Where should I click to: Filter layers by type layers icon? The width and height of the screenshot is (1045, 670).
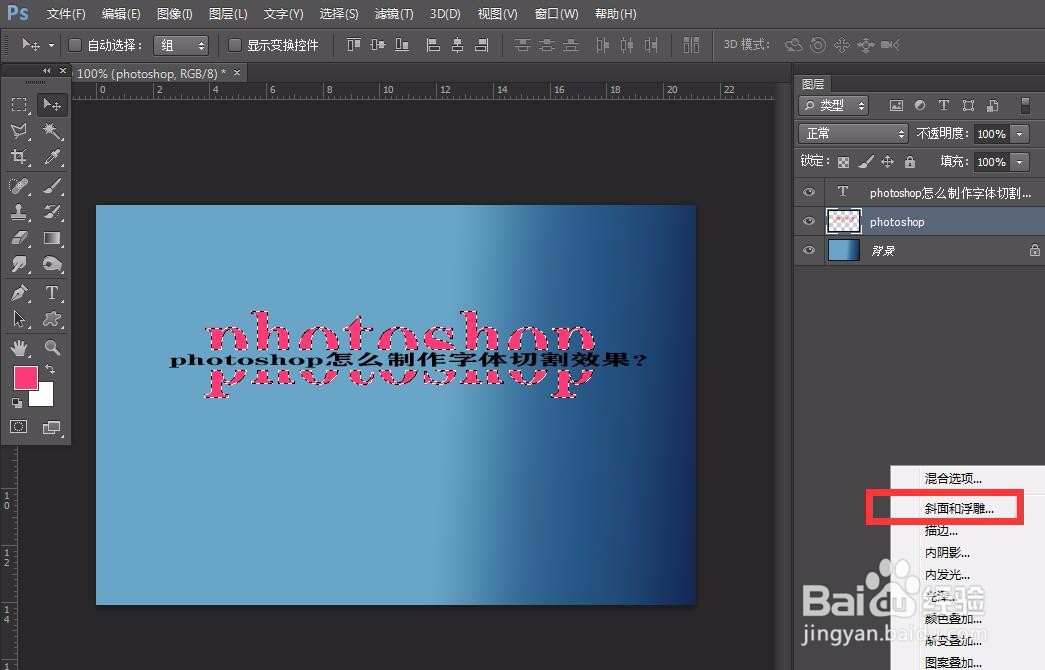[944, 105]
